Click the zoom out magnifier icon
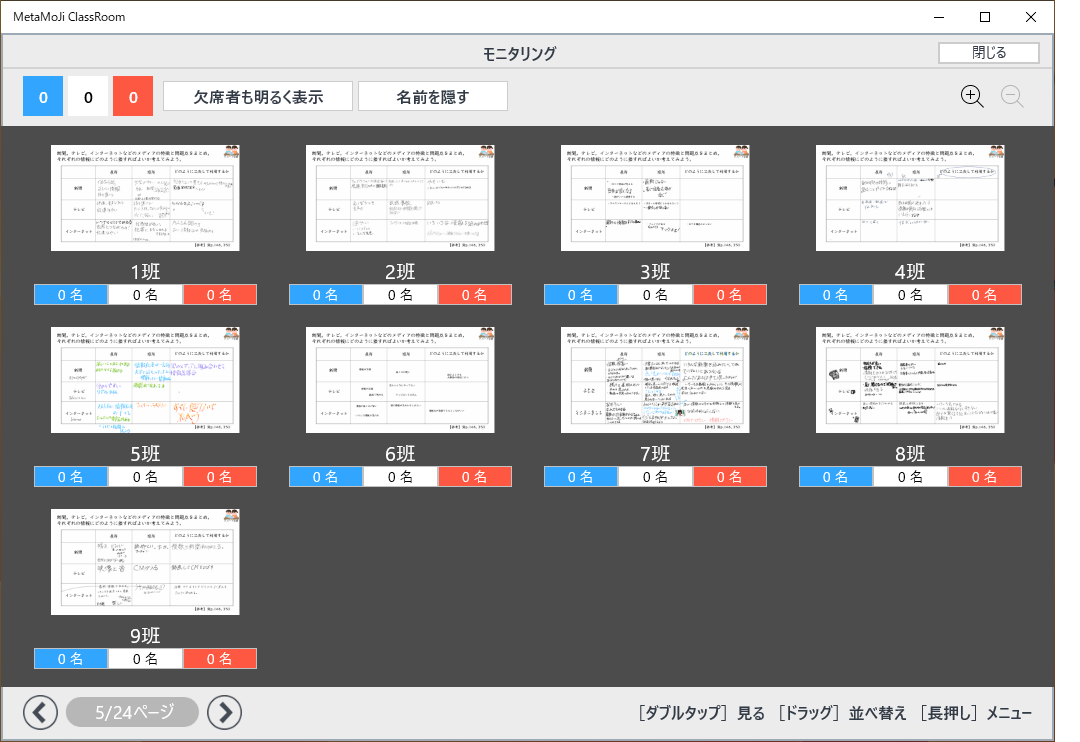The height and width of the screenshot is (742, 1080). pyautogui.click(x=1012, y=96)
